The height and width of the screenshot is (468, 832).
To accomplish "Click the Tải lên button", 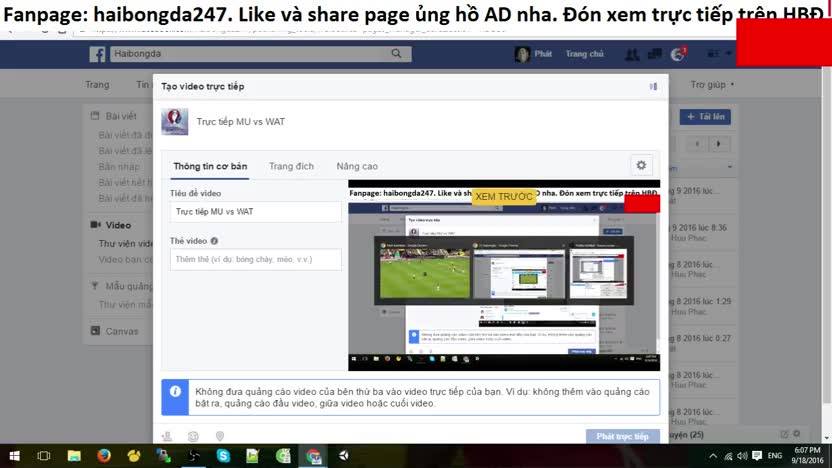I will [x=705, y=117].
